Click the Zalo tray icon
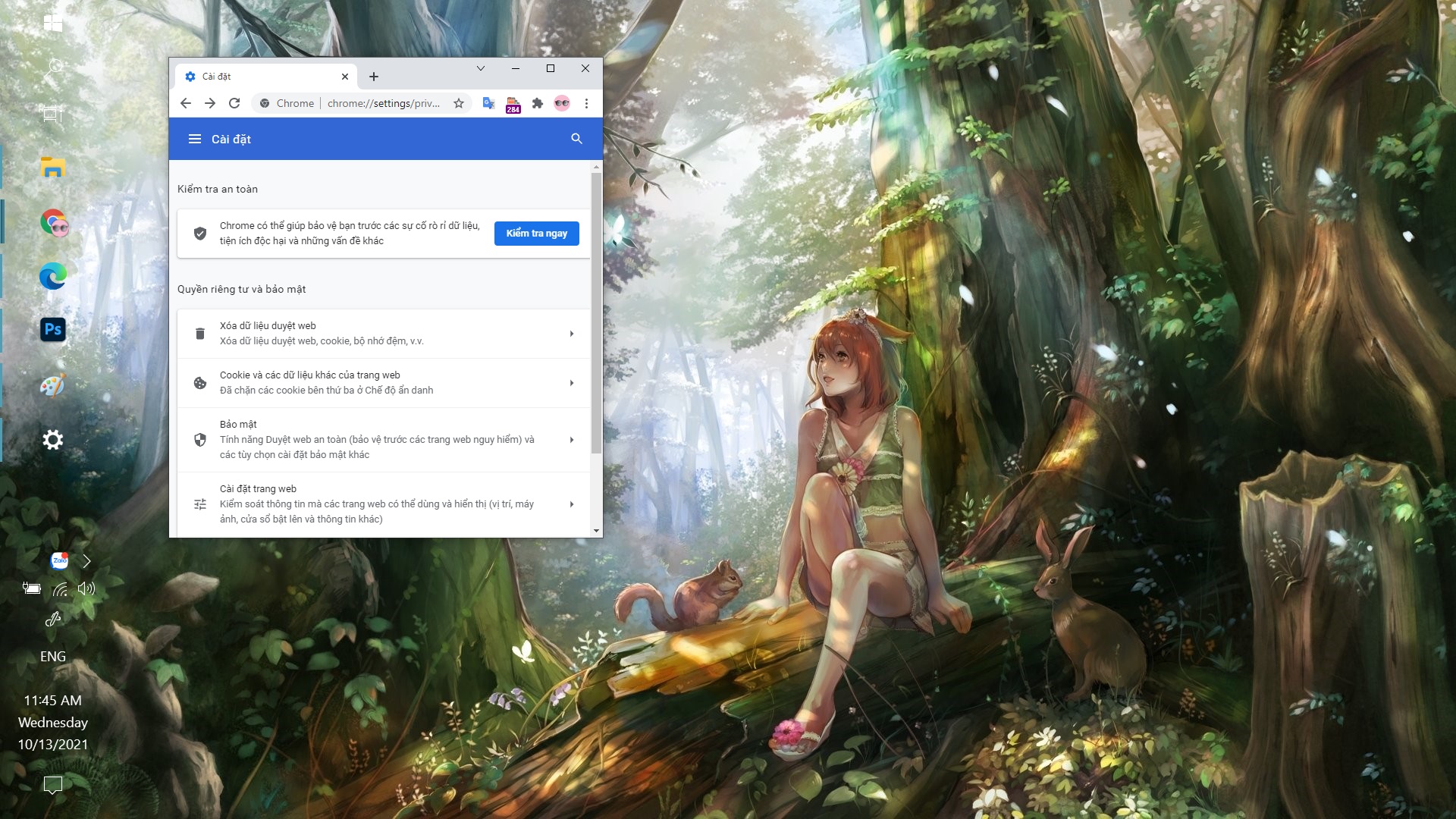1456x819 pixels. pos(59,560)
